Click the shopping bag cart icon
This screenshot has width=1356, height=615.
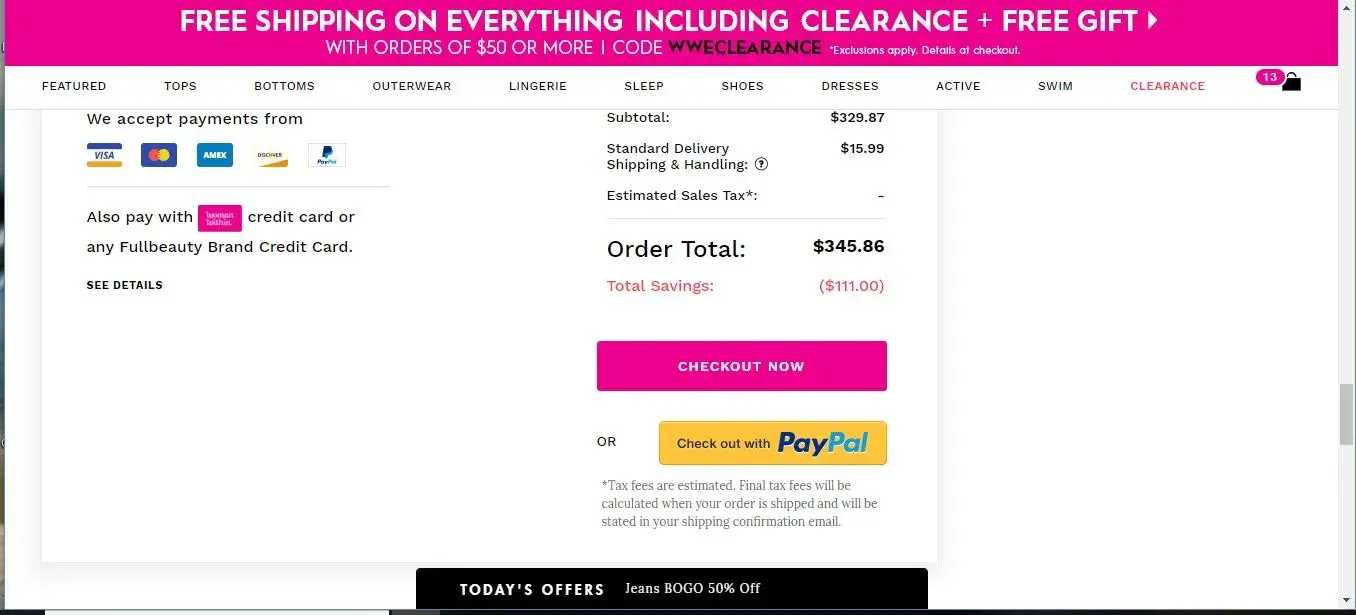pyautogui.click(x=1291, y=82)
